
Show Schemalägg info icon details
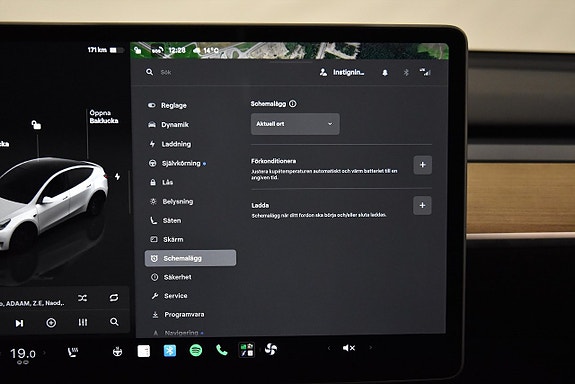(x=293, y=104)
